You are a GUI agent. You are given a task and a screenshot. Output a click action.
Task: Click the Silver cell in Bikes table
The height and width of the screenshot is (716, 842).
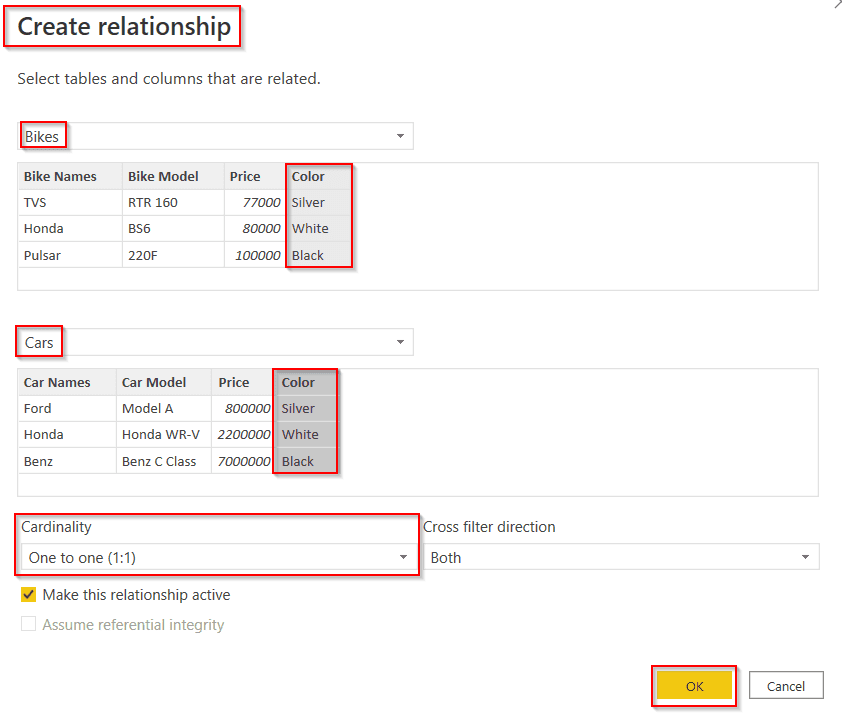pos(318,202)
